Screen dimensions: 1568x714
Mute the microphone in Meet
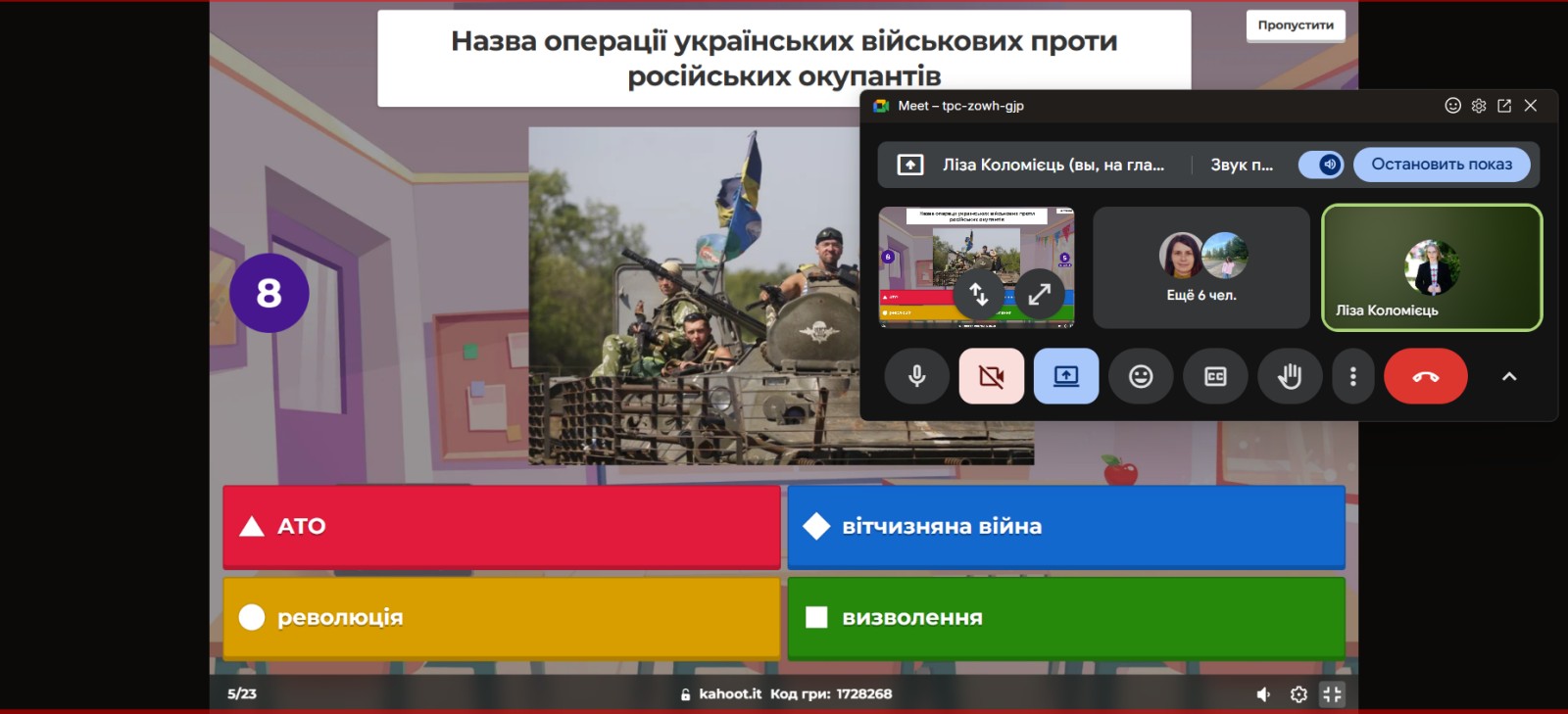pos(916,376)
